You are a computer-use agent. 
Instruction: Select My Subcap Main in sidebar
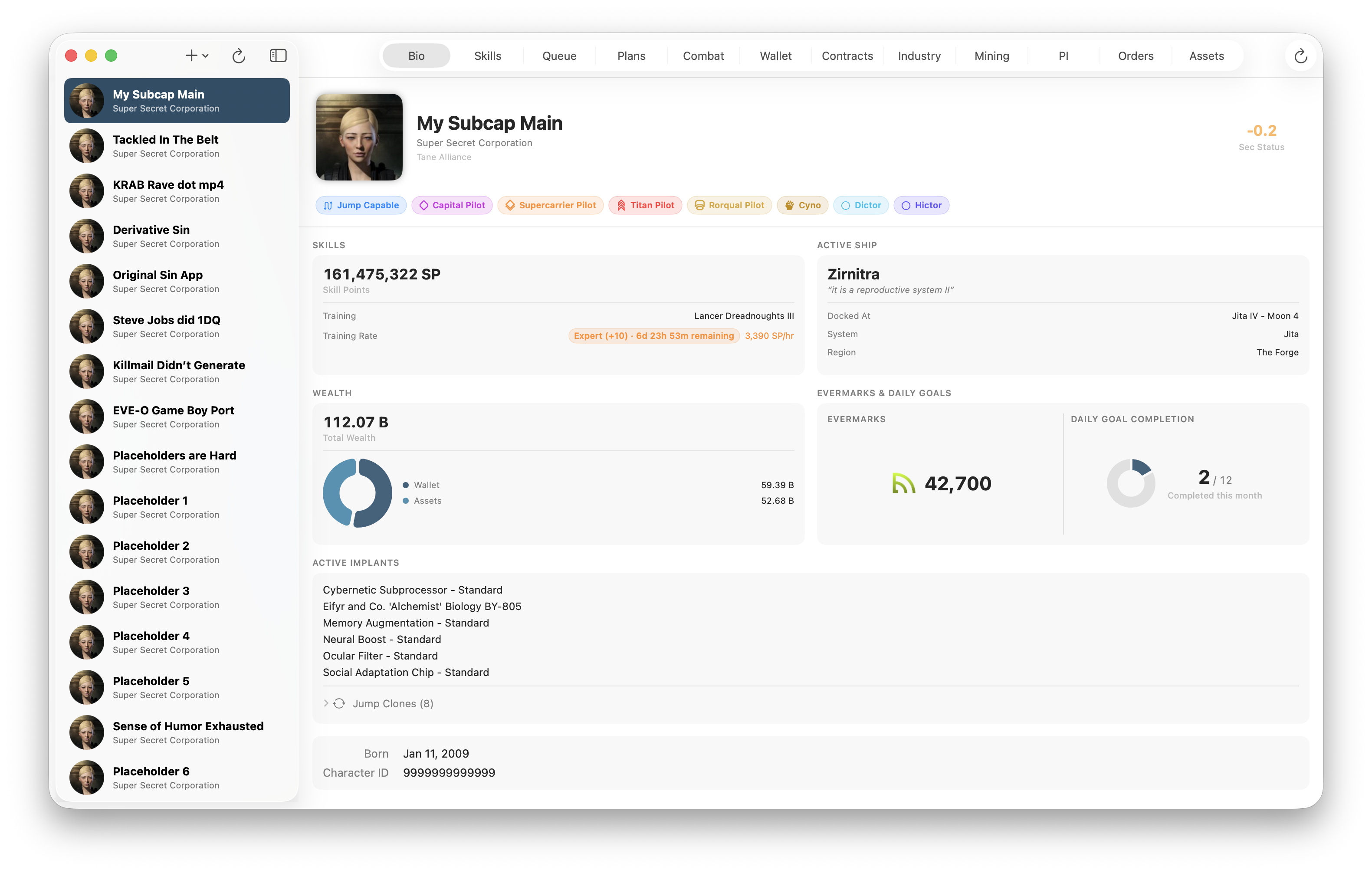(177, 101)
